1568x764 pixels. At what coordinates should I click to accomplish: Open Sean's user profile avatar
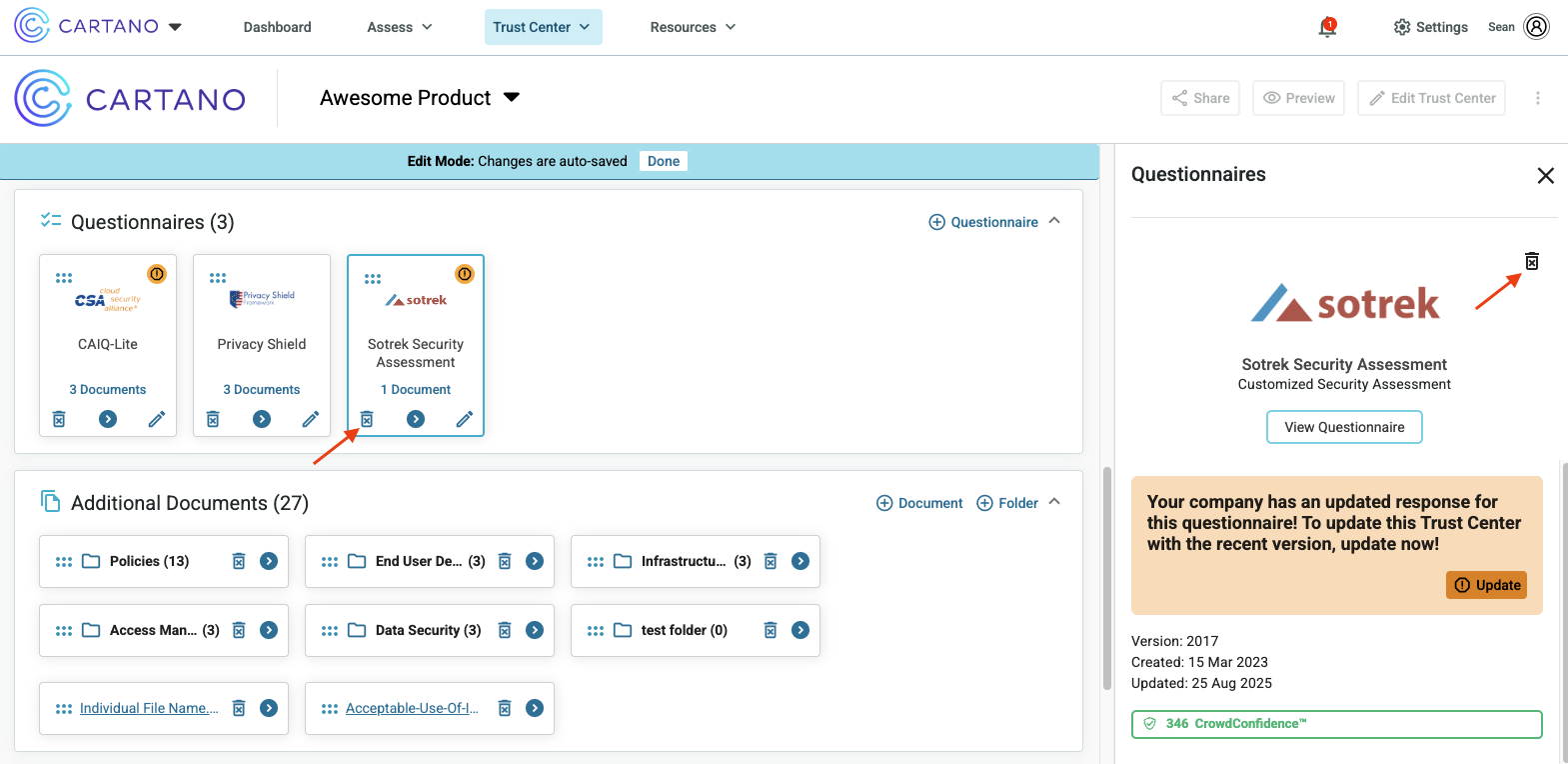point(1536,27)
